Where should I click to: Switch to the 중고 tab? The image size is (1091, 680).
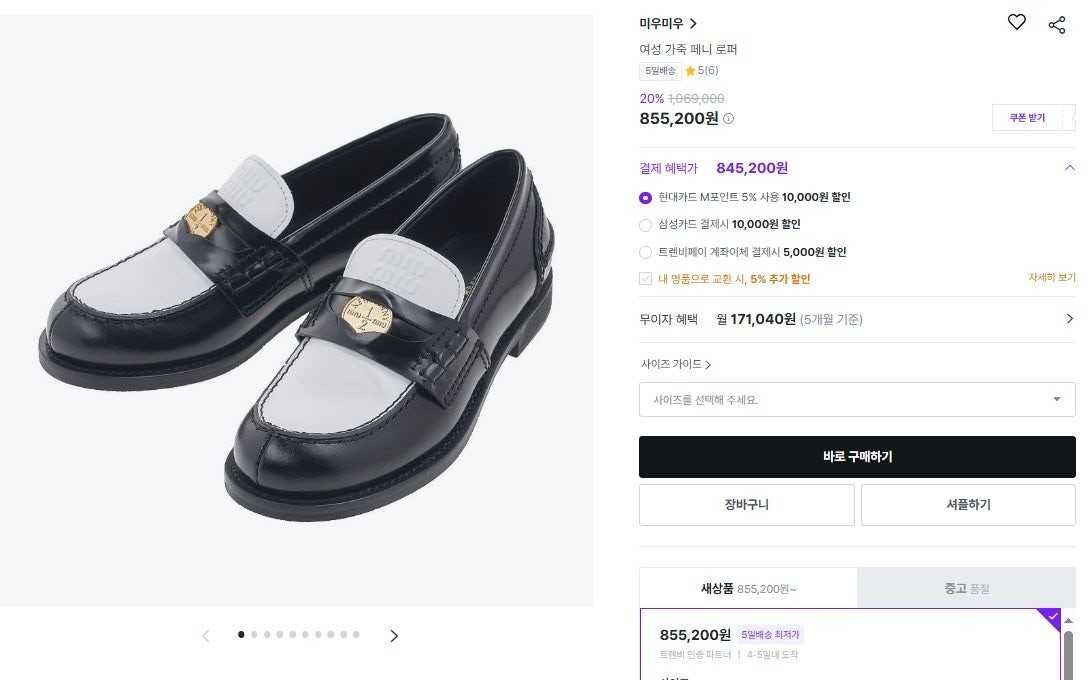coord(966,589)
